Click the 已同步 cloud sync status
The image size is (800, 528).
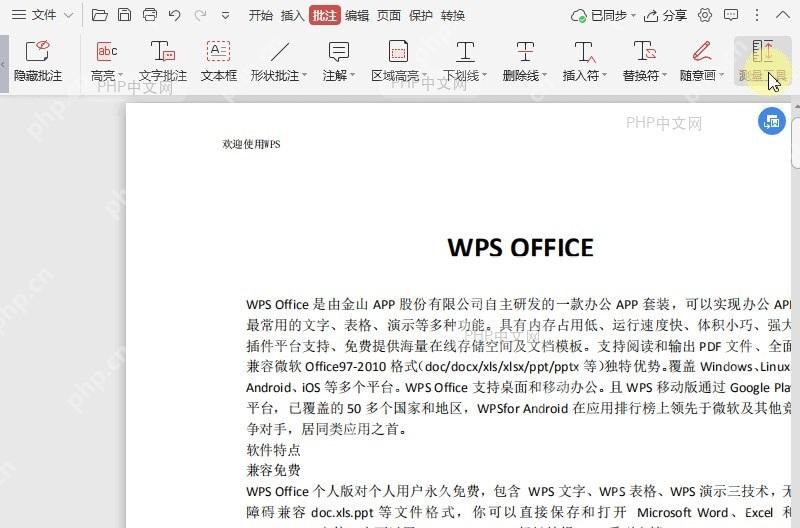[x=603, y=16]
